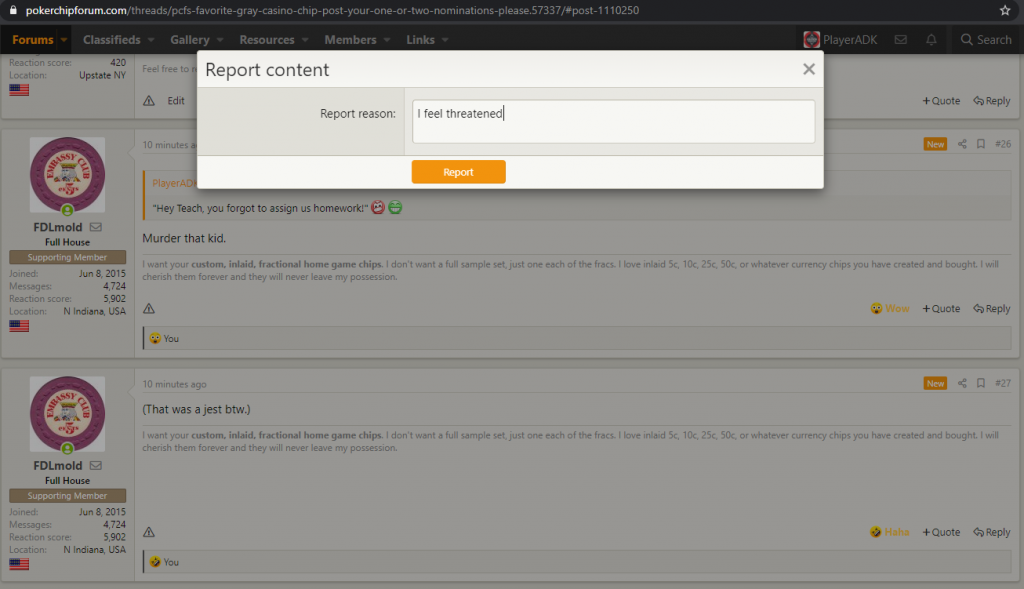This screenshot has height=589, width=1024.
Task: Quote post #27
Action: [941, 532]
